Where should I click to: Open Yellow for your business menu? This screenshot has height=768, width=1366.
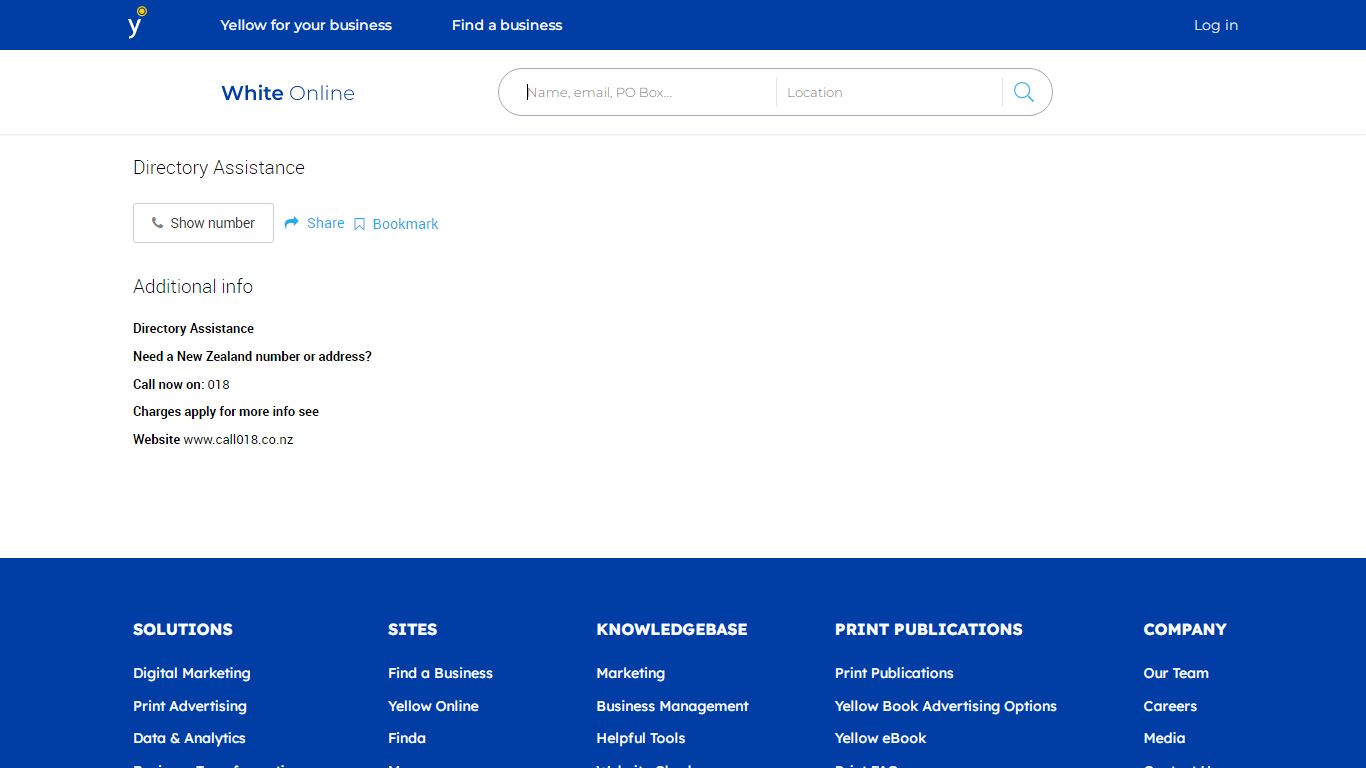(x=306, y=25)
